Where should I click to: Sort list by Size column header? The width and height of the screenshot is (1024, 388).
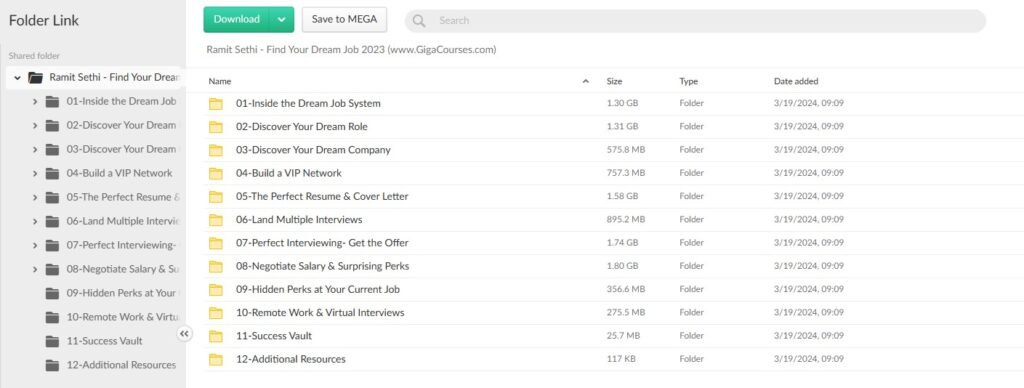[614, 82]
